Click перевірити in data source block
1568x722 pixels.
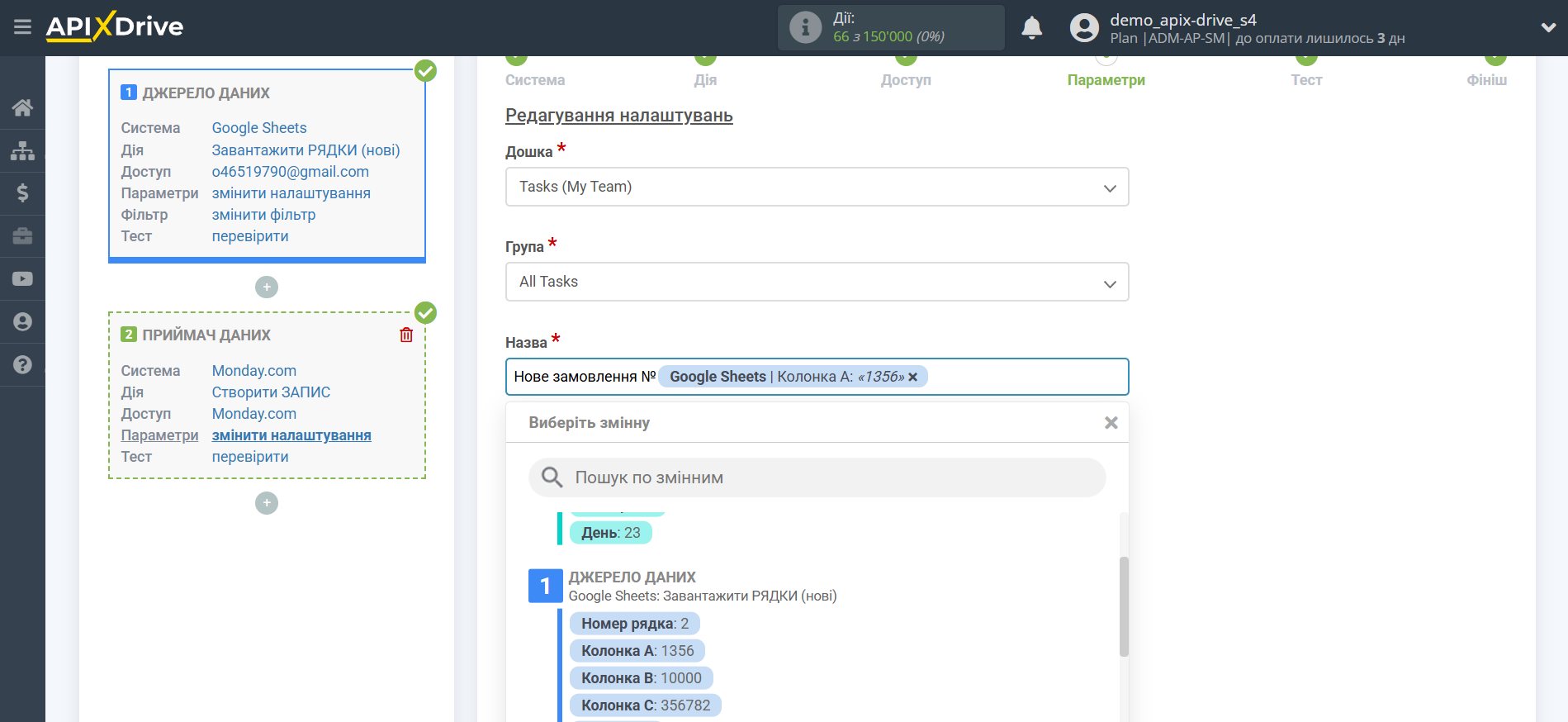pyautogui.click(x=250, y=236)
